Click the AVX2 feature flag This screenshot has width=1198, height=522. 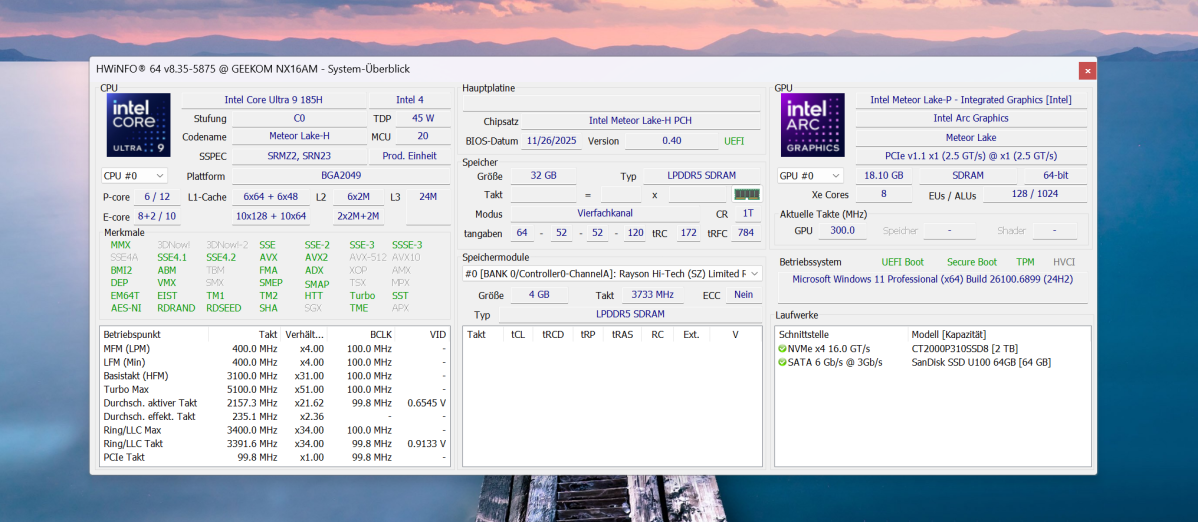[316, 258]
